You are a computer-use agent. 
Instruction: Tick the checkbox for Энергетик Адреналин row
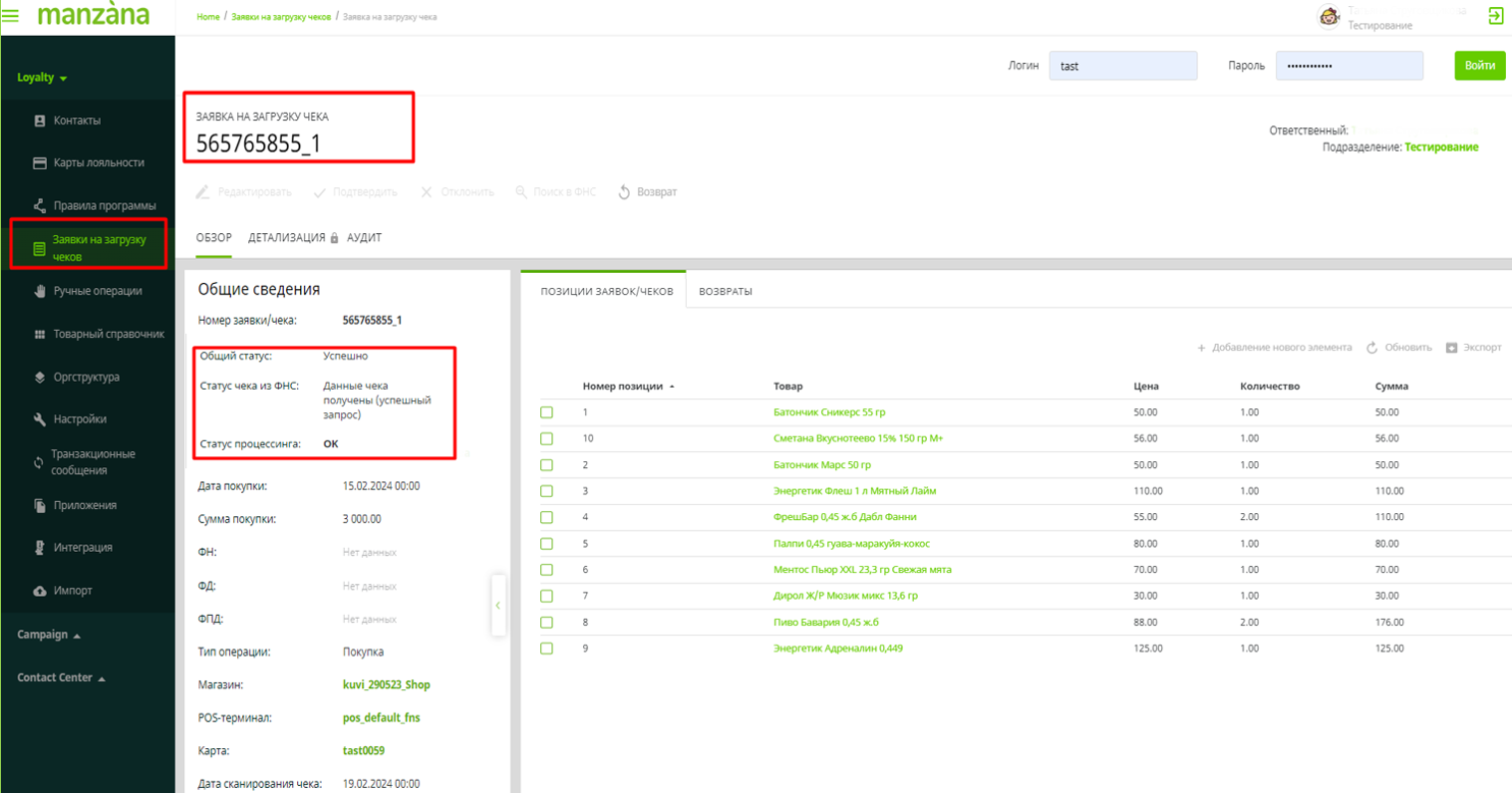coord(546,649)
